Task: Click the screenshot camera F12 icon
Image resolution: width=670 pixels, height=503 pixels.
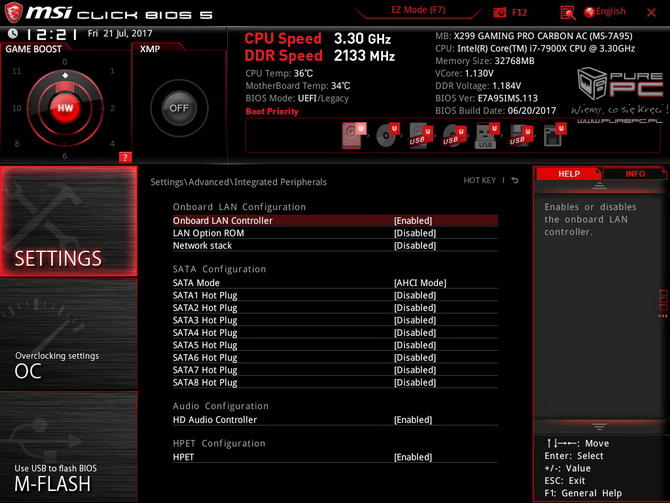Action: (500, 12)
